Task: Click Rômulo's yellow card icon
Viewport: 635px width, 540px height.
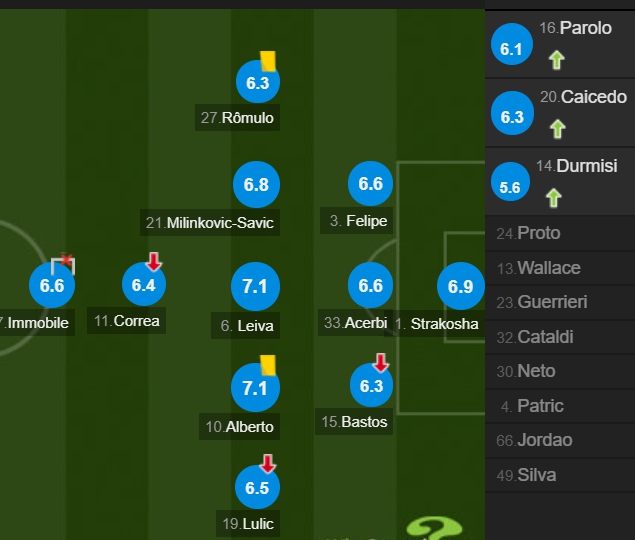Action: coord(268,61)
